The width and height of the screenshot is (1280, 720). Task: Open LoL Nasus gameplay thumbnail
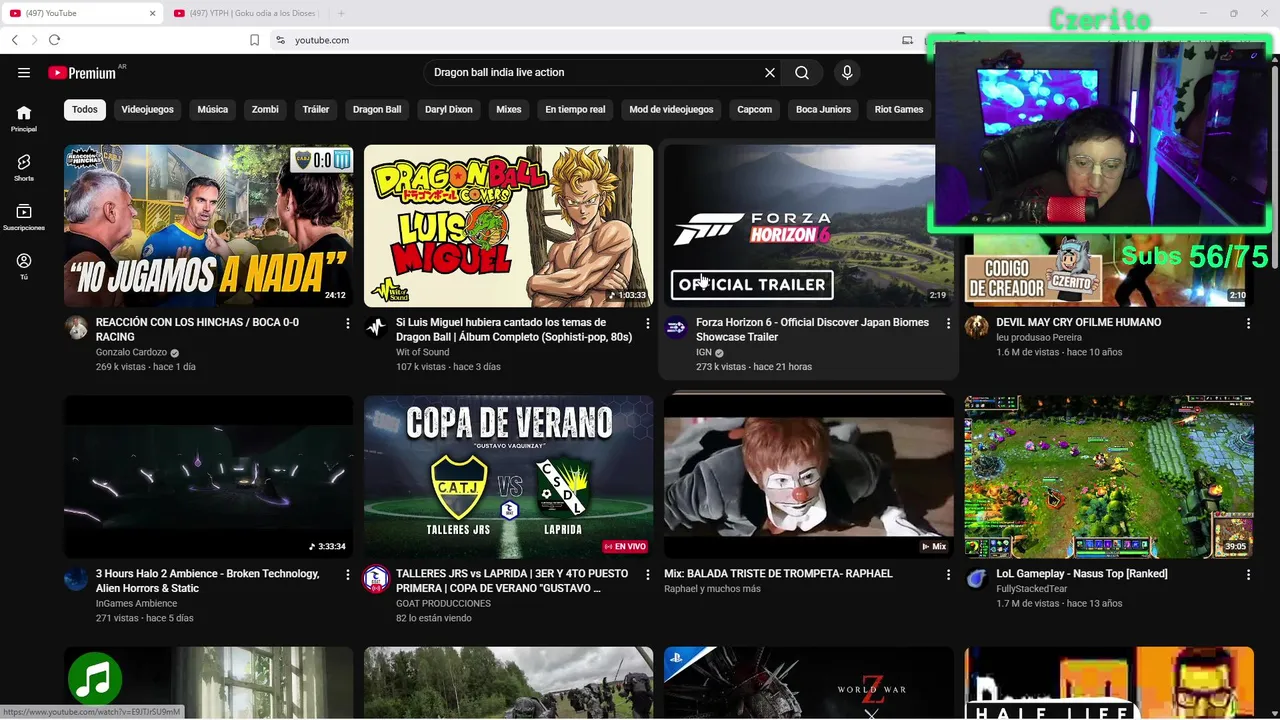tap(1108, 477)
